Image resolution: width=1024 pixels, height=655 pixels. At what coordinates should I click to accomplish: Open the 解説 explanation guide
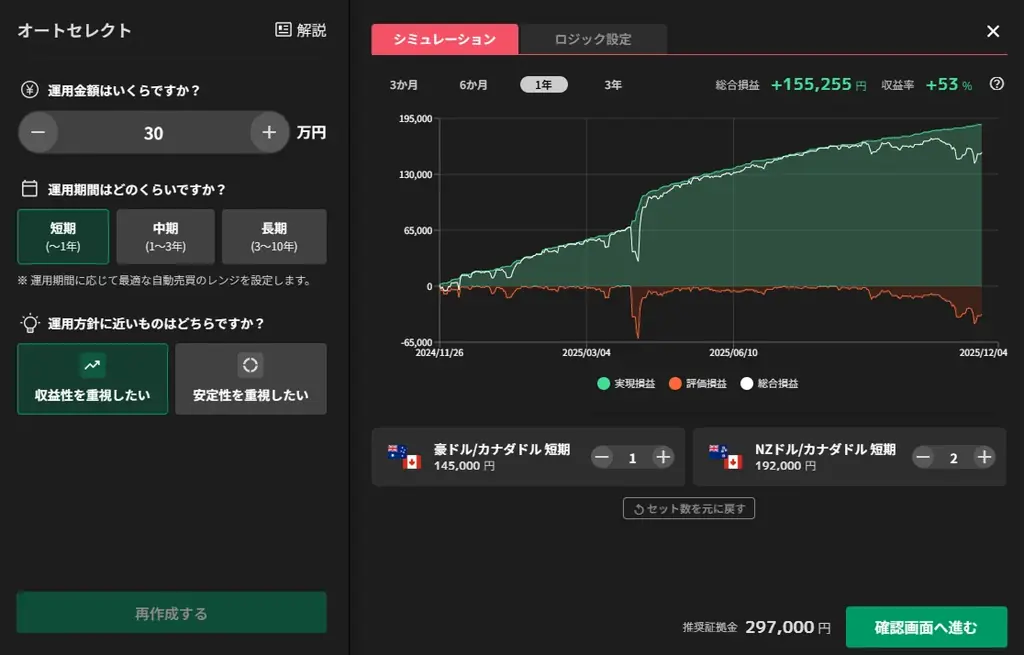pyautogui.click(x=303, y=30)
